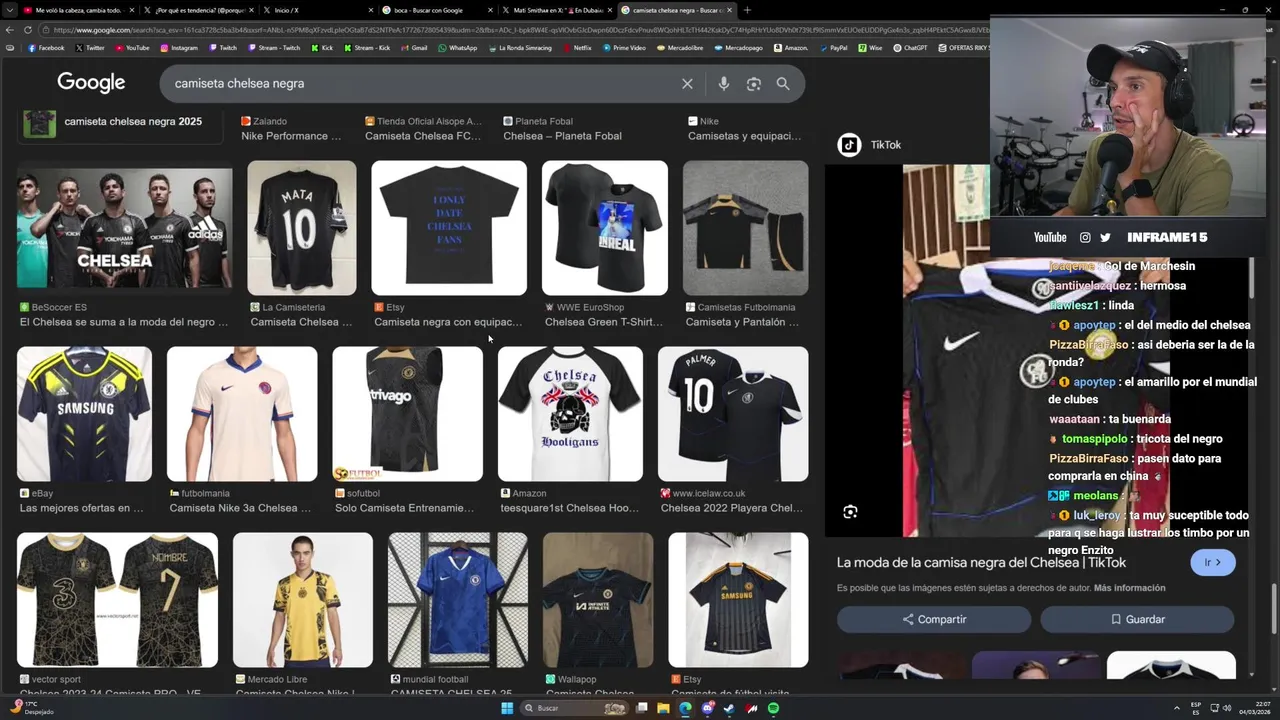Screen dimensions: 1280x720
Task: Open Chelsea Hooligans skull shirt thumbnail
Action: [x=570, y=414]
